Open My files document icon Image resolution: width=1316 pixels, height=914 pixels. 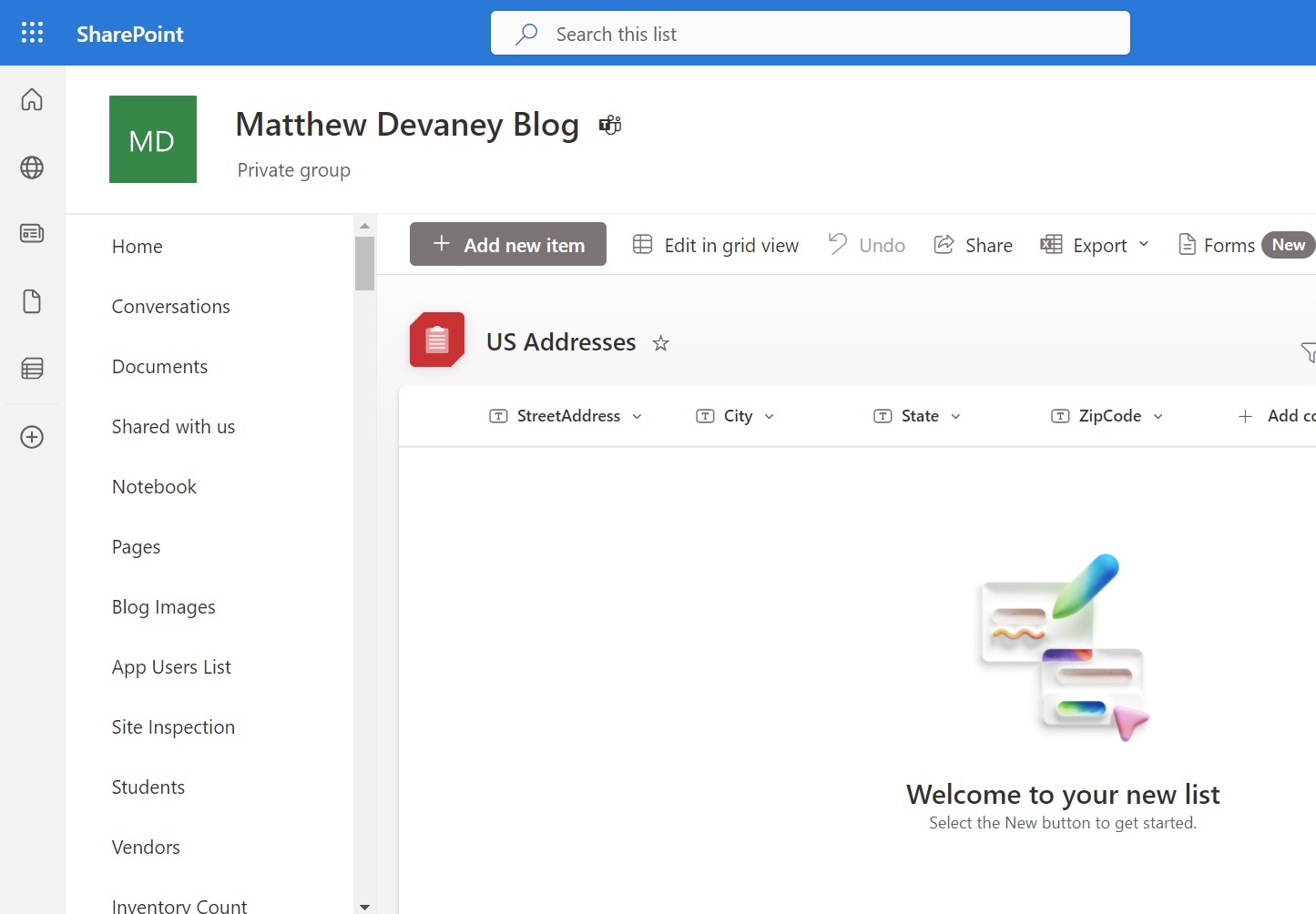[x=32, y=301]
